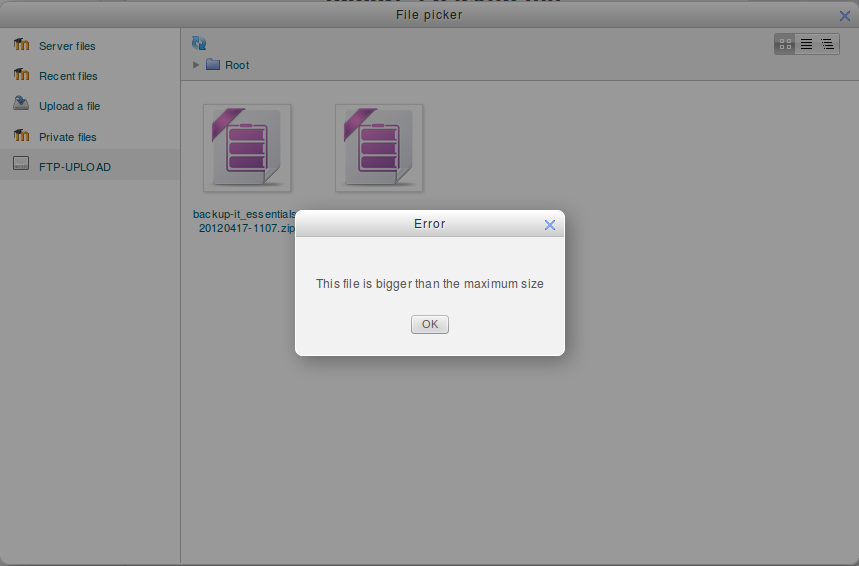Close the Error dialog
This screenshot has width=859, height=566.
[549, 225]
